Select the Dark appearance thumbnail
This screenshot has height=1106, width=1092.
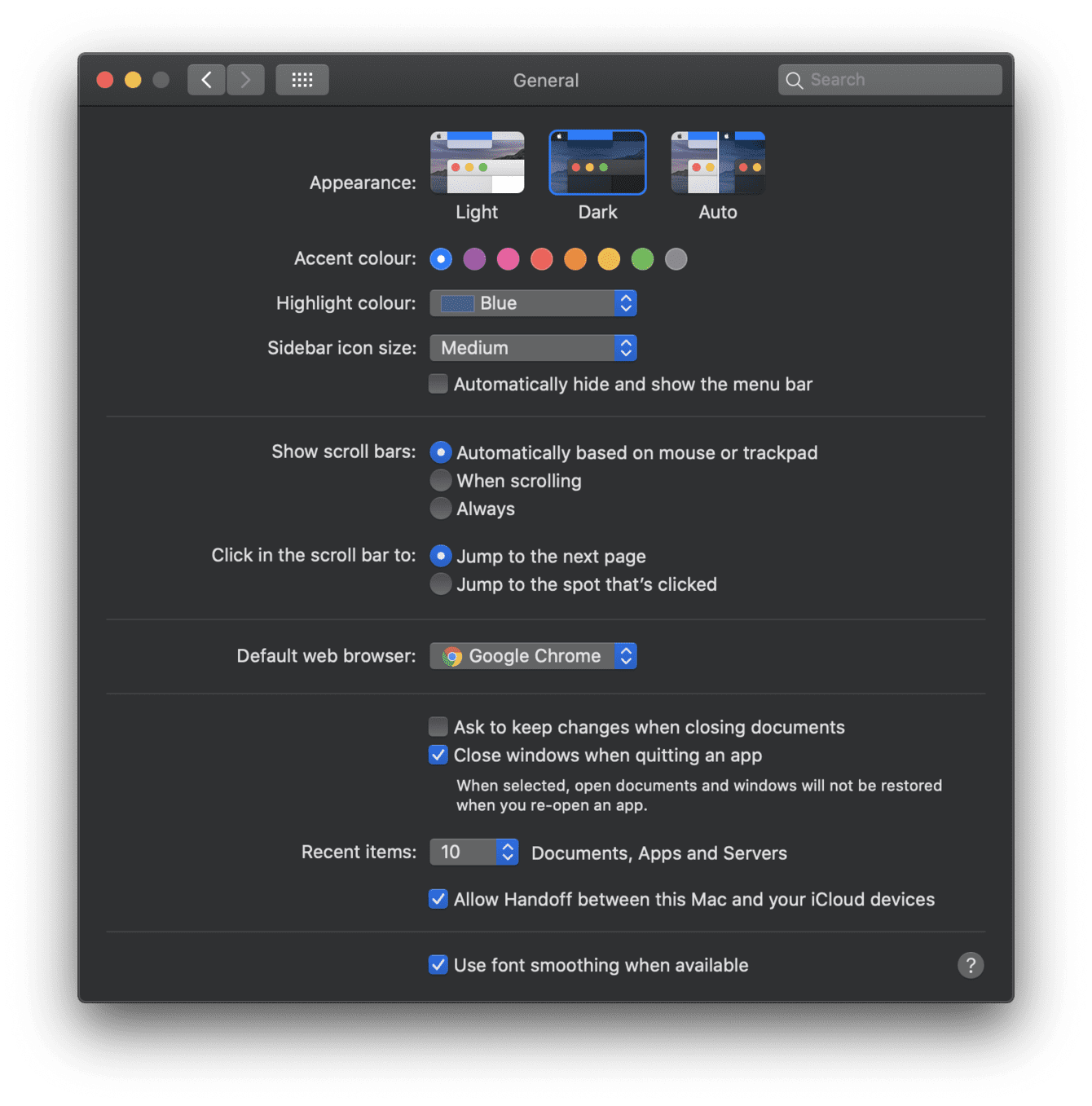[597, 162]
